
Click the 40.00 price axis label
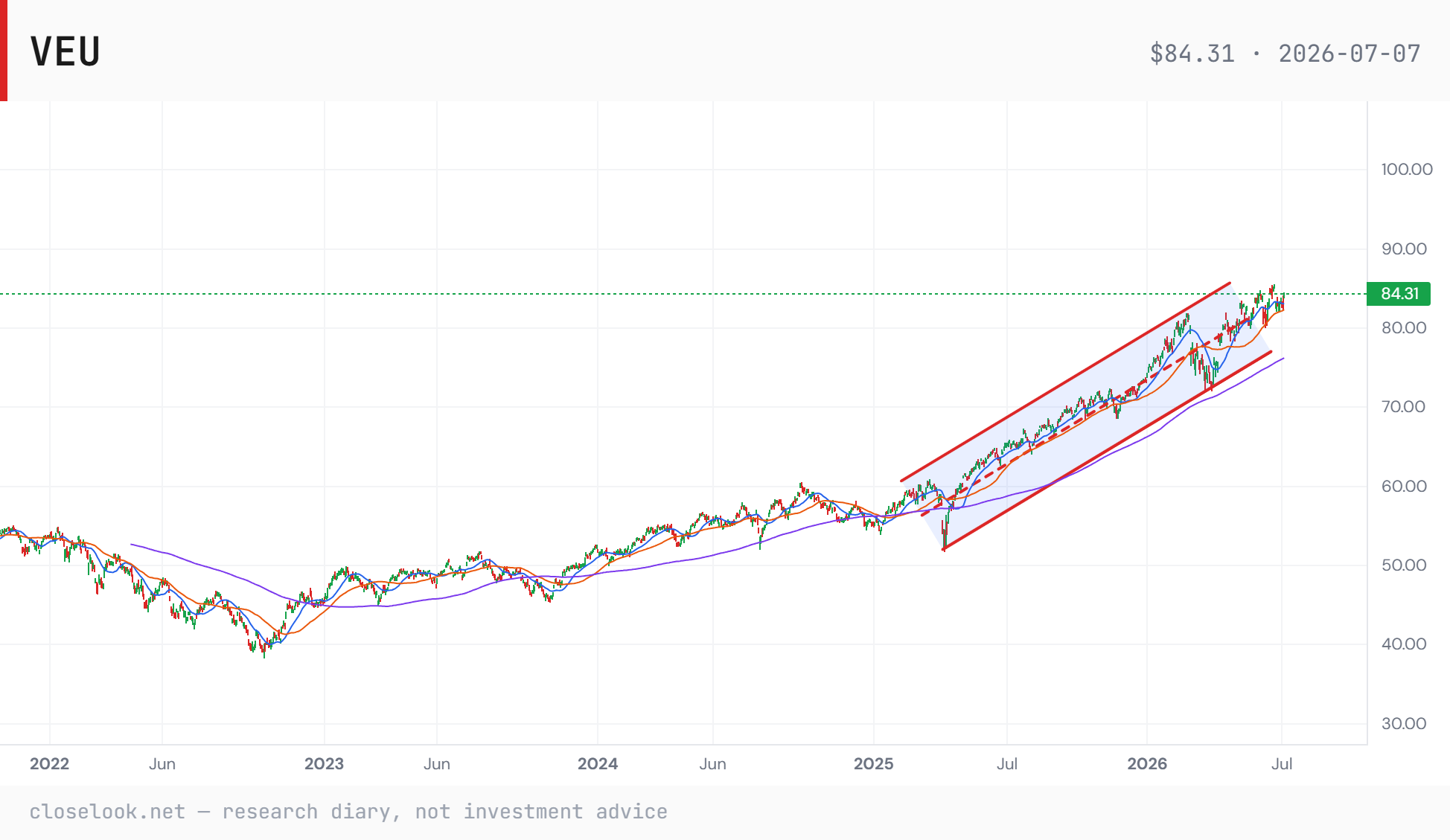tap(1404, 644)
